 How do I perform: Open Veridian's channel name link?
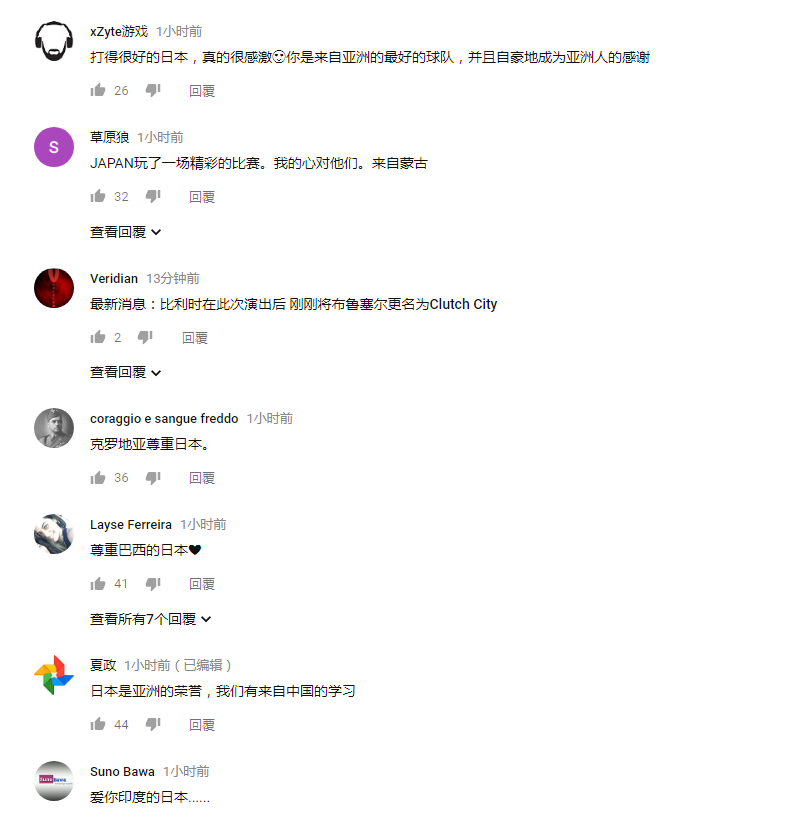coord(114,278)
